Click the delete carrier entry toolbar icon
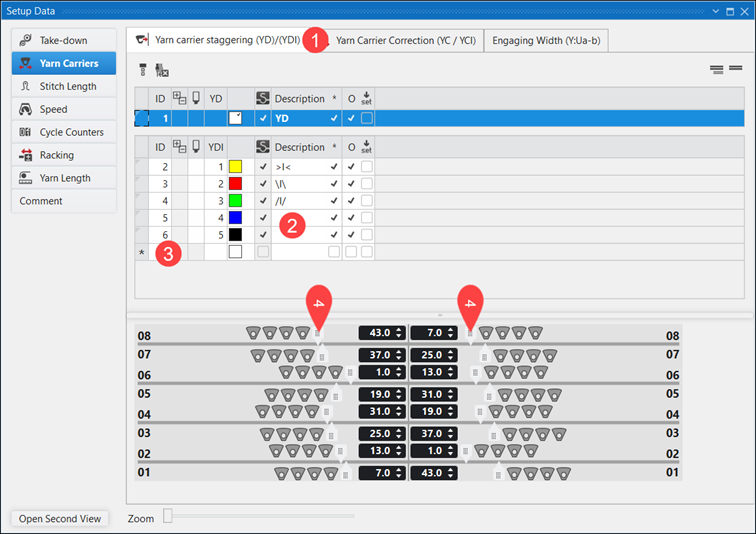 162,70
